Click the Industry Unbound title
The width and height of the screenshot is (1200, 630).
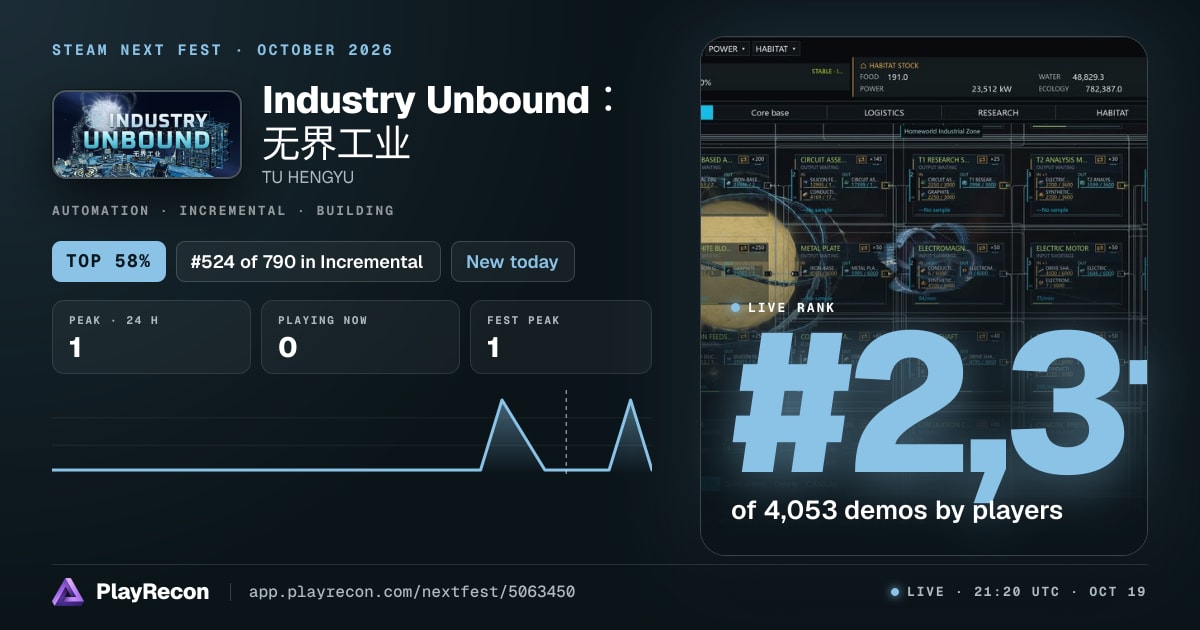point(439,100)
